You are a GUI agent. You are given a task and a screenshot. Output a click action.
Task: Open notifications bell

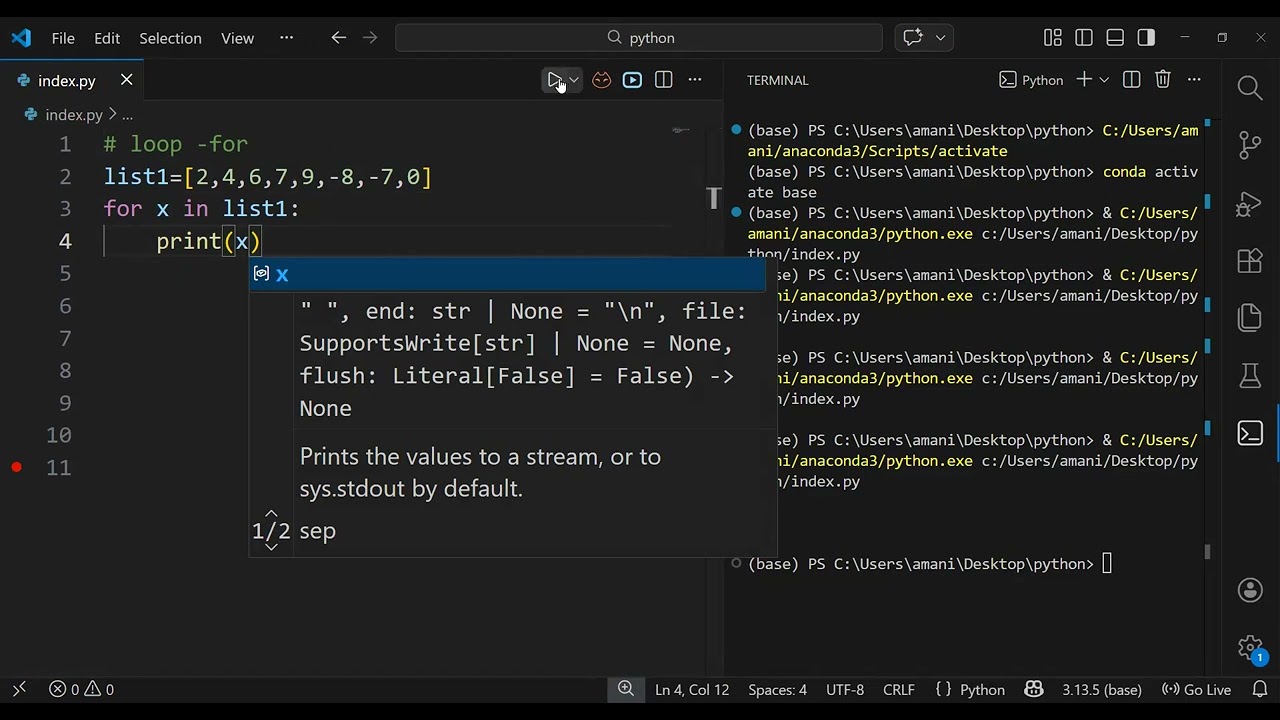point(1260,689)
